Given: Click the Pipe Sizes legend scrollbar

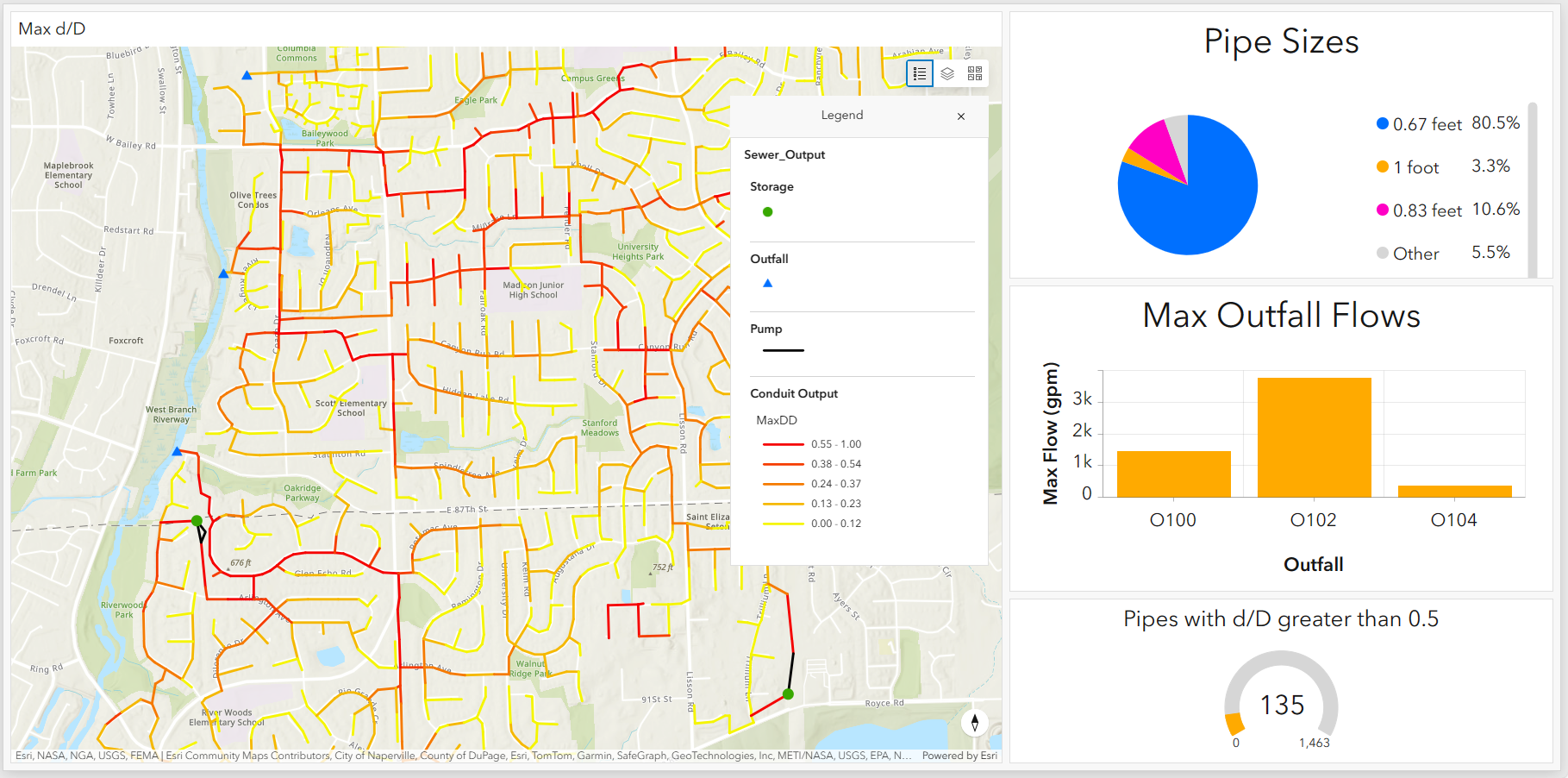Looking at the screenshot, I should pyautogui.click(x=1532, y=190).
